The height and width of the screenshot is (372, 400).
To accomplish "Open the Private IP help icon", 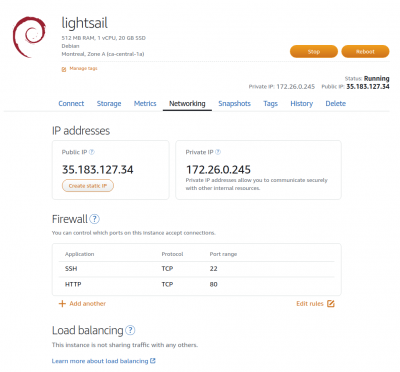I will click(x=218, y=152).
